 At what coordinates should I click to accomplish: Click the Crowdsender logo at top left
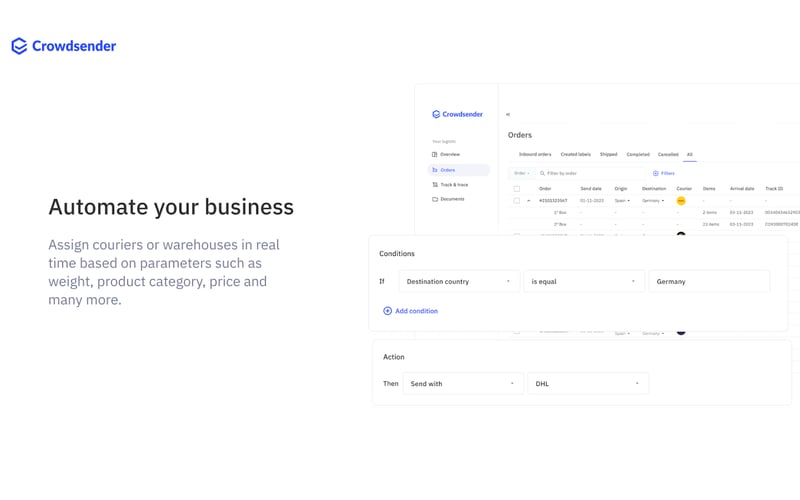click(x=64, y=46)
